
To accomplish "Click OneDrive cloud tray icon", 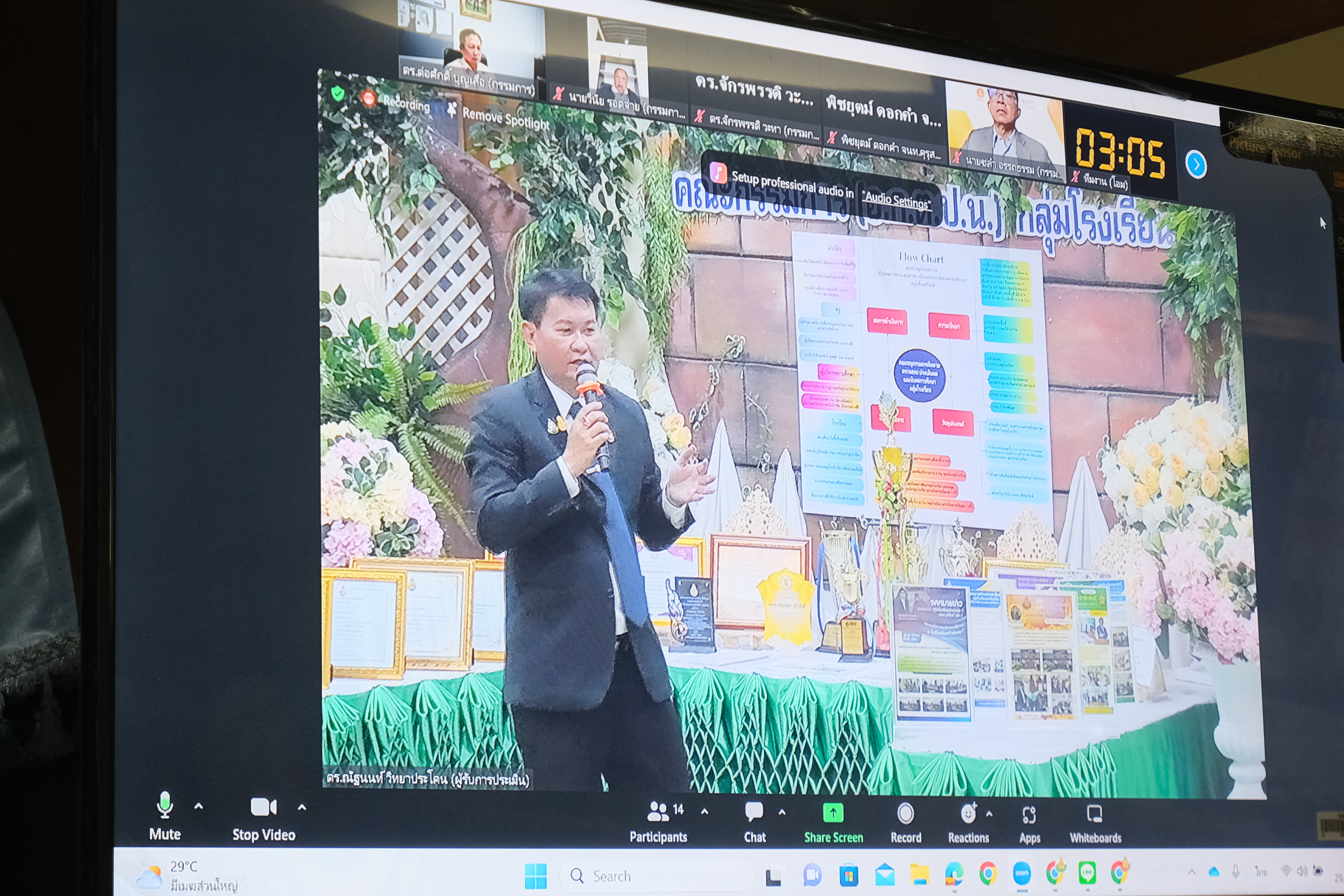I will pos(1214,872).
